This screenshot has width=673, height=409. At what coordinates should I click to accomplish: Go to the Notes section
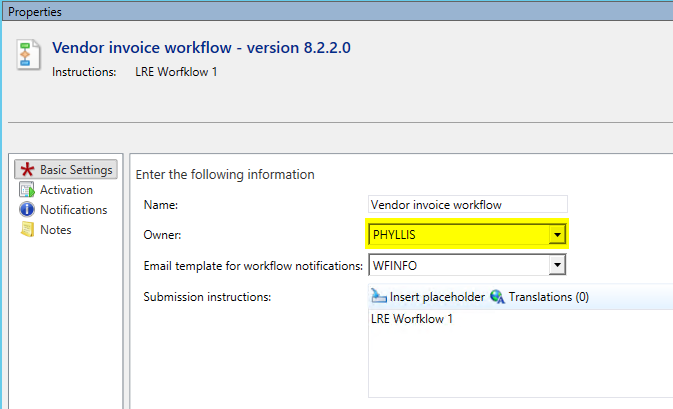click(x=55, y=230)
